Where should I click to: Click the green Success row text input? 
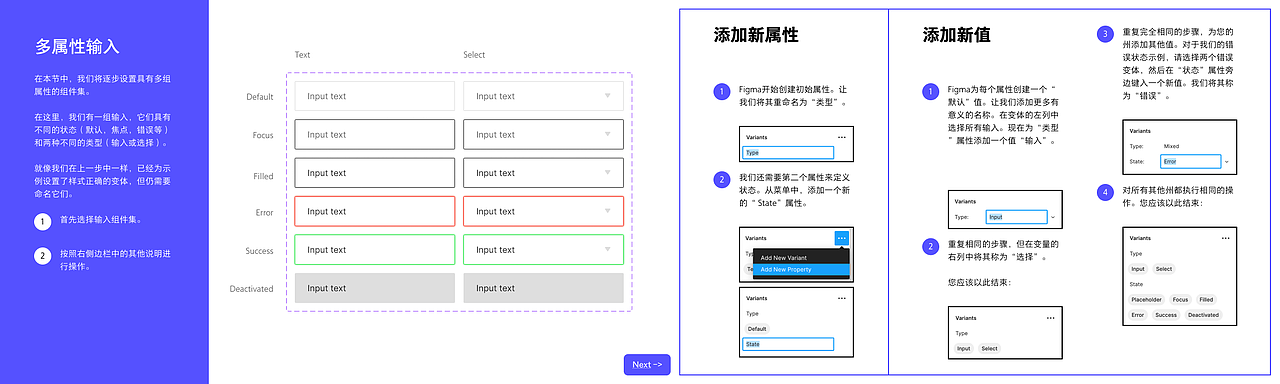[375, 250]
